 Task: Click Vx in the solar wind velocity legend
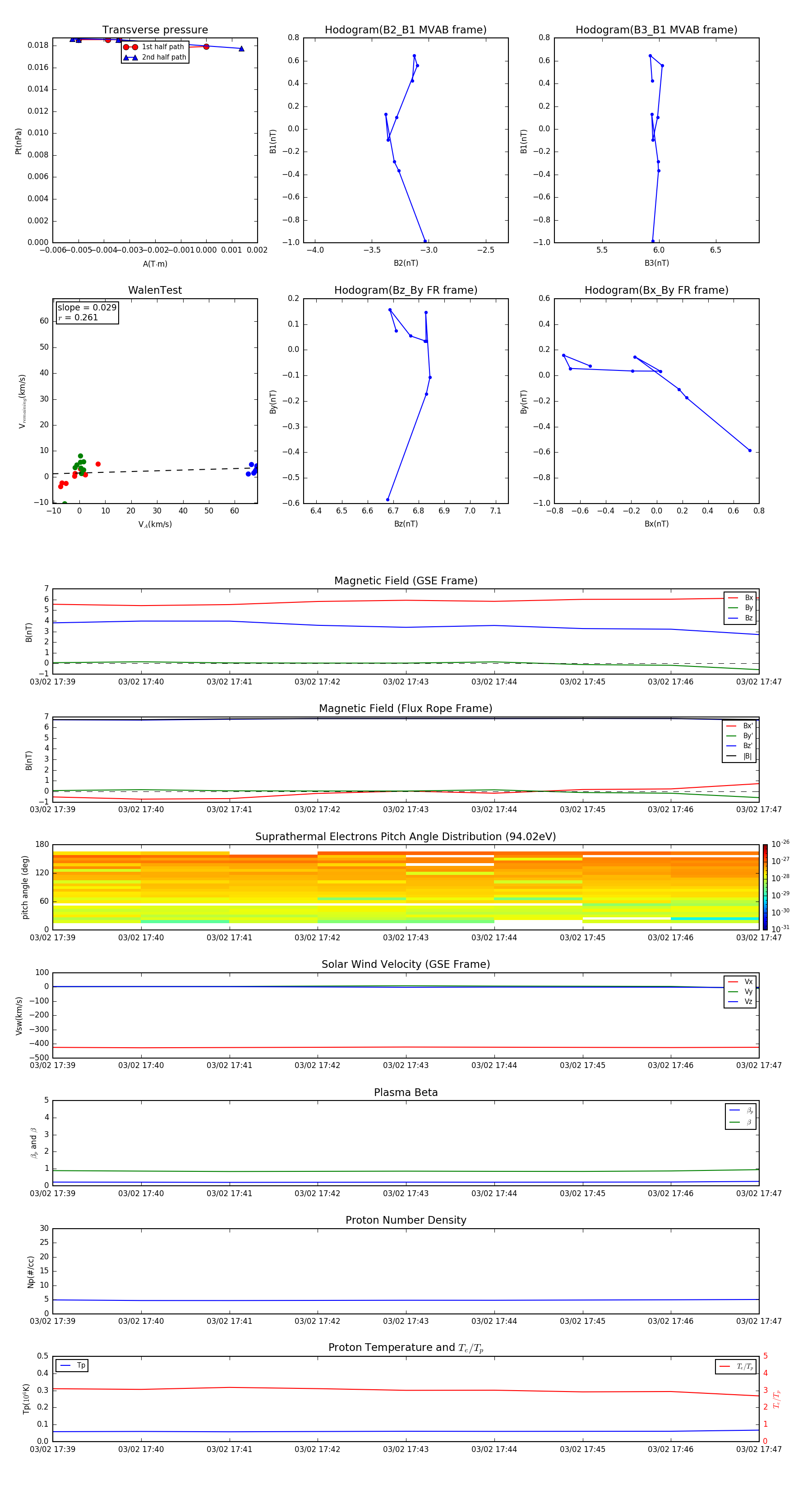[x=740, y=982]
